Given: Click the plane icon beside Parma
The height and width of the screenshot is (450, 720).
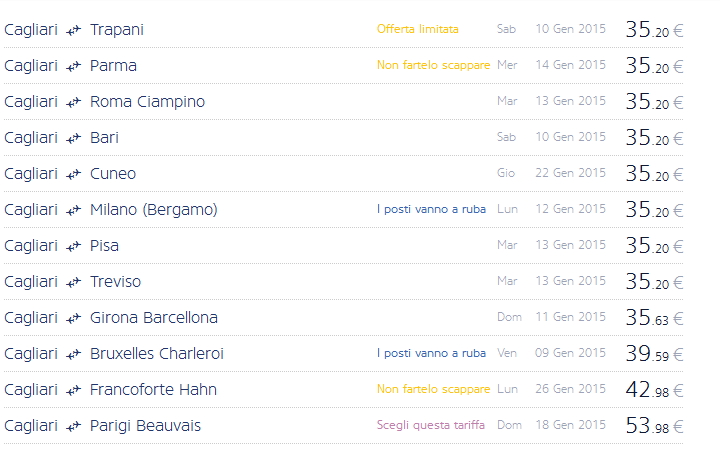Looking at the screenshot, I should (x=74, y=66).
